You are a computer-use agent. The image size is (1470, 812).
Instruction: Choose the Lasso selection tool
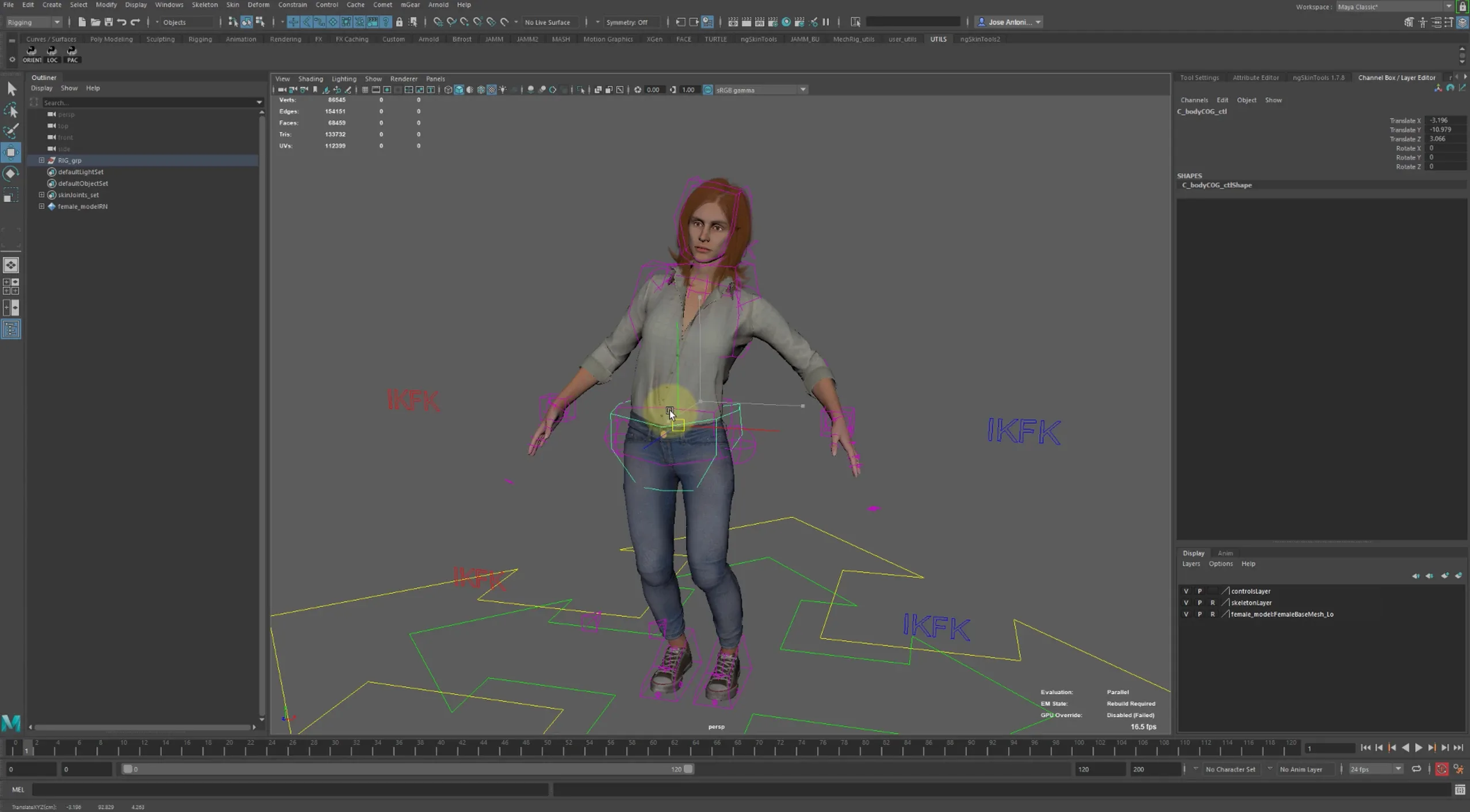tap(11, 110)
